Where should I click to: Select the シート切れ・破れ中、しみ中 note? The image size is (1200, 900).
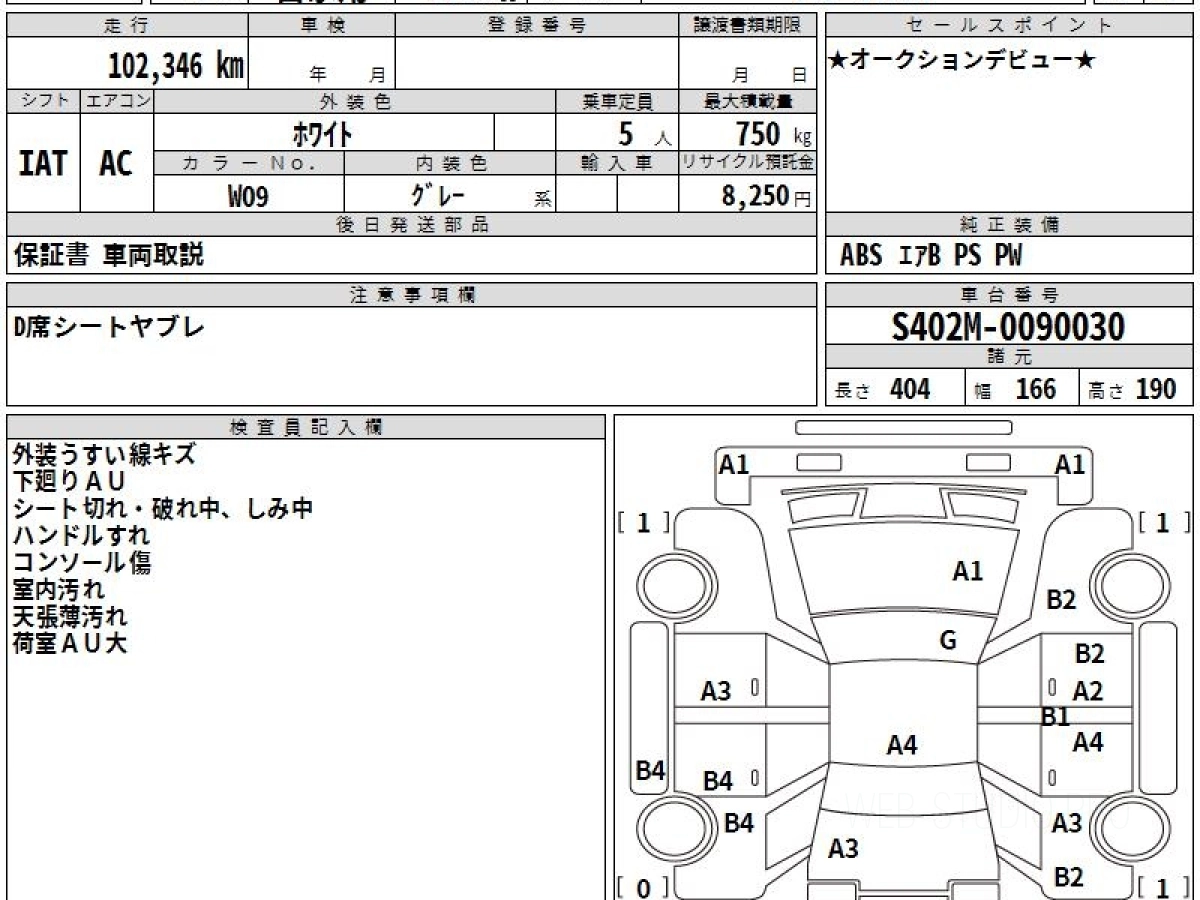tap(163, 509)
